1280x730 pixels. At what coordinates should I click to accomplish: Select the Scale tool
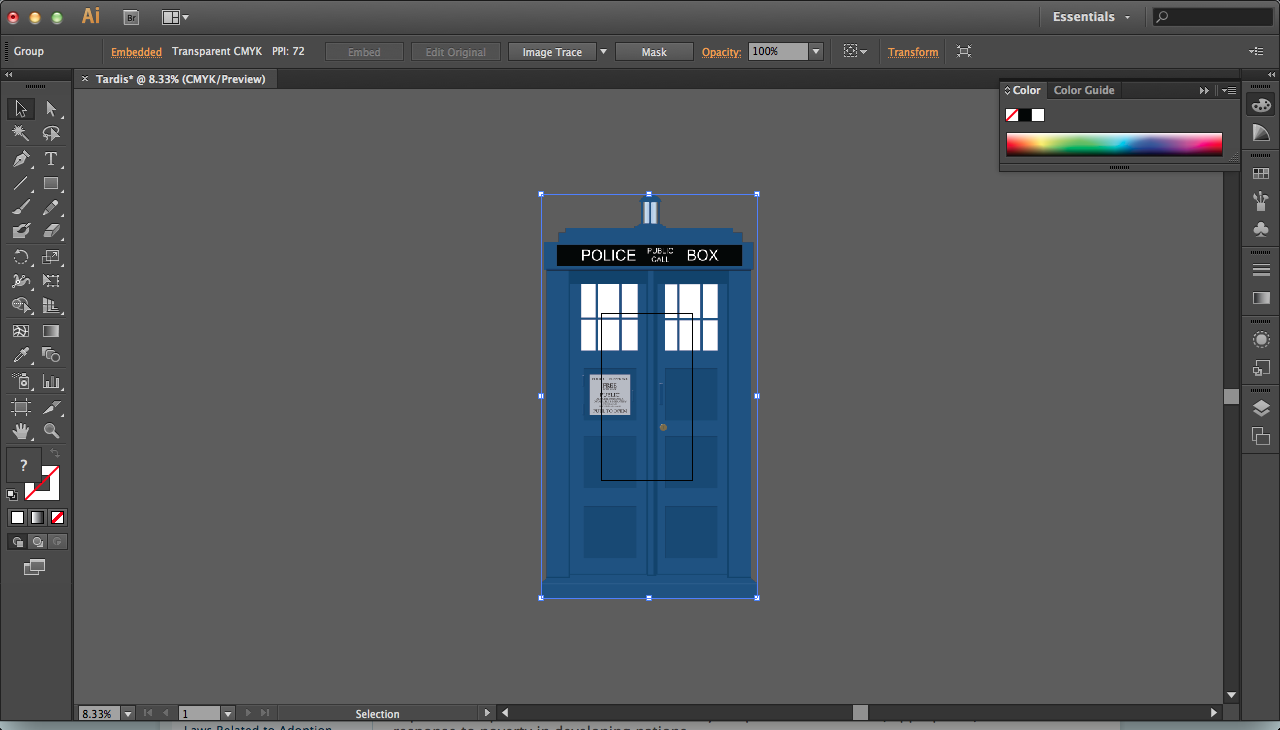click(51, 257)
